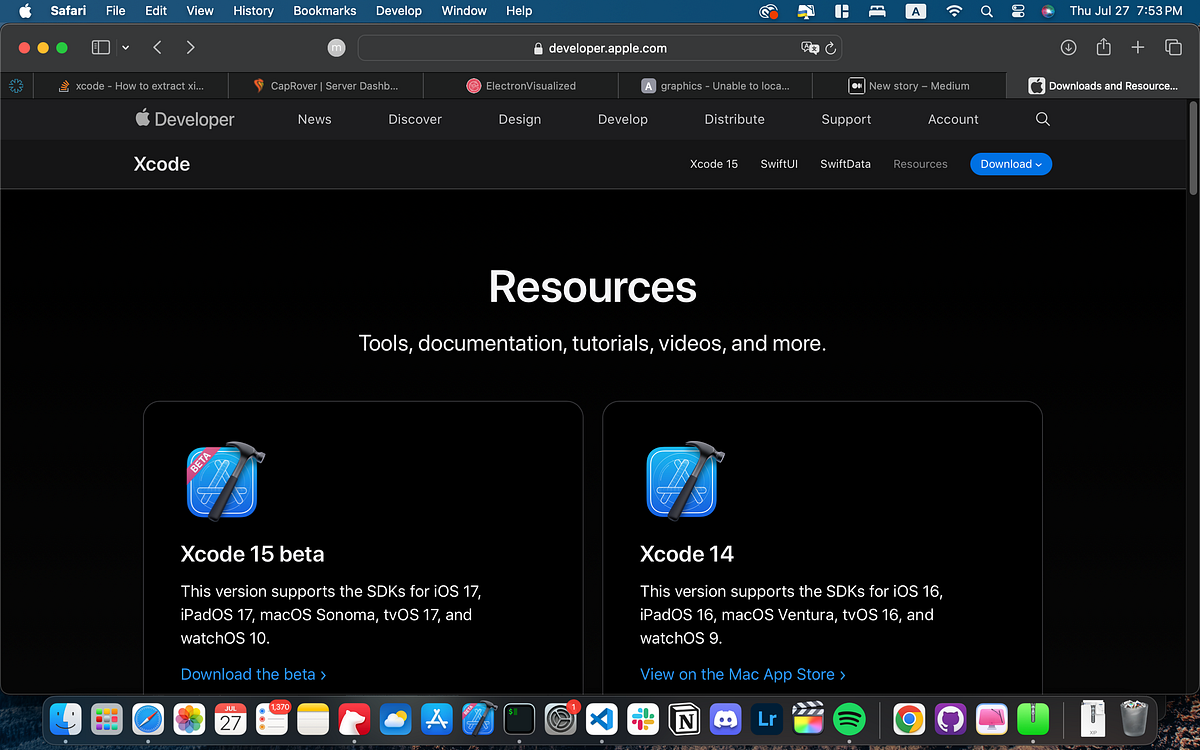Open Notion from the Dock

pyautogui.click(x=684, y=719)
